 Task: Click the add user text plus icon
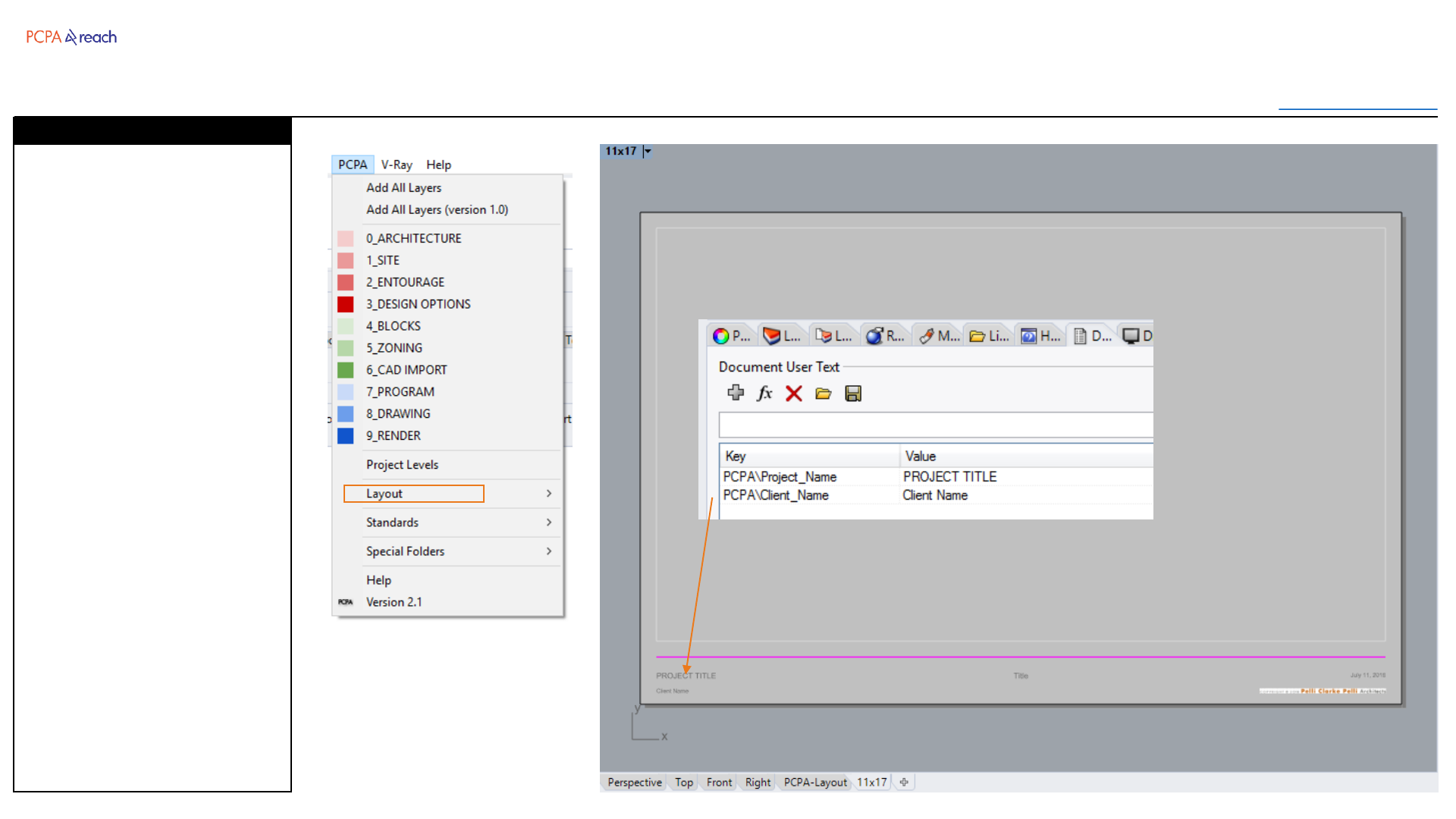point(735,393)
